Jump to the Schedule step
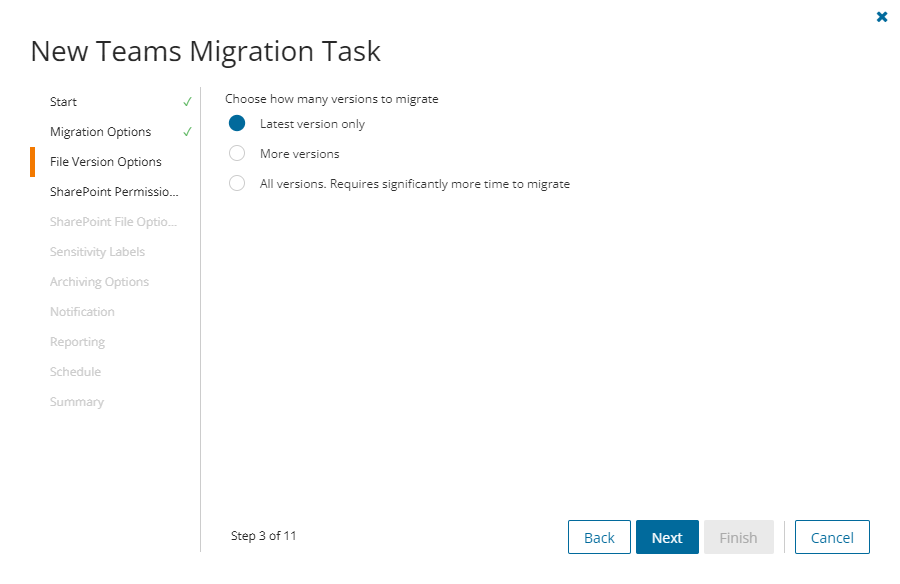Screen dimensions: 900x584 75,372
